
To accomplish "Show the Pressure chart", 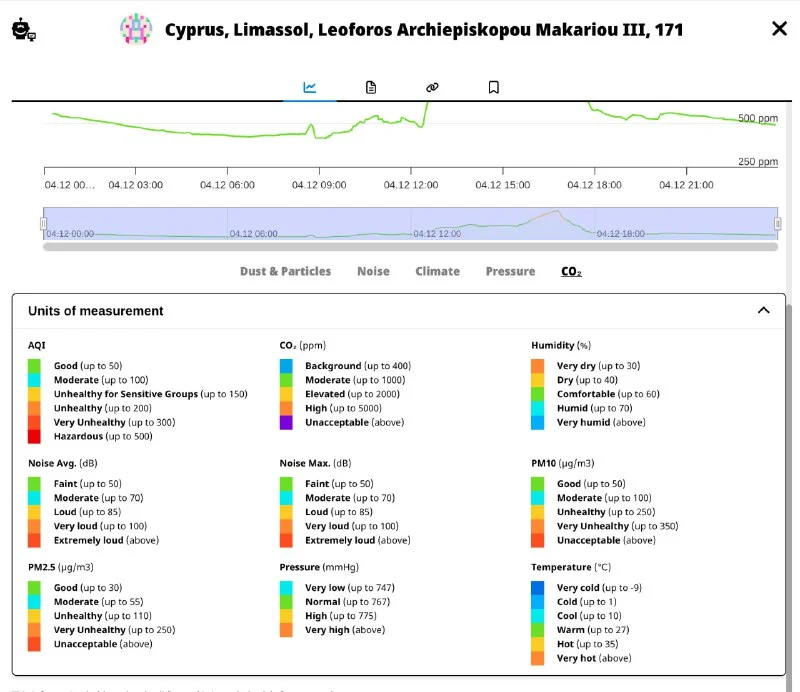I will (x=510, y=272).
